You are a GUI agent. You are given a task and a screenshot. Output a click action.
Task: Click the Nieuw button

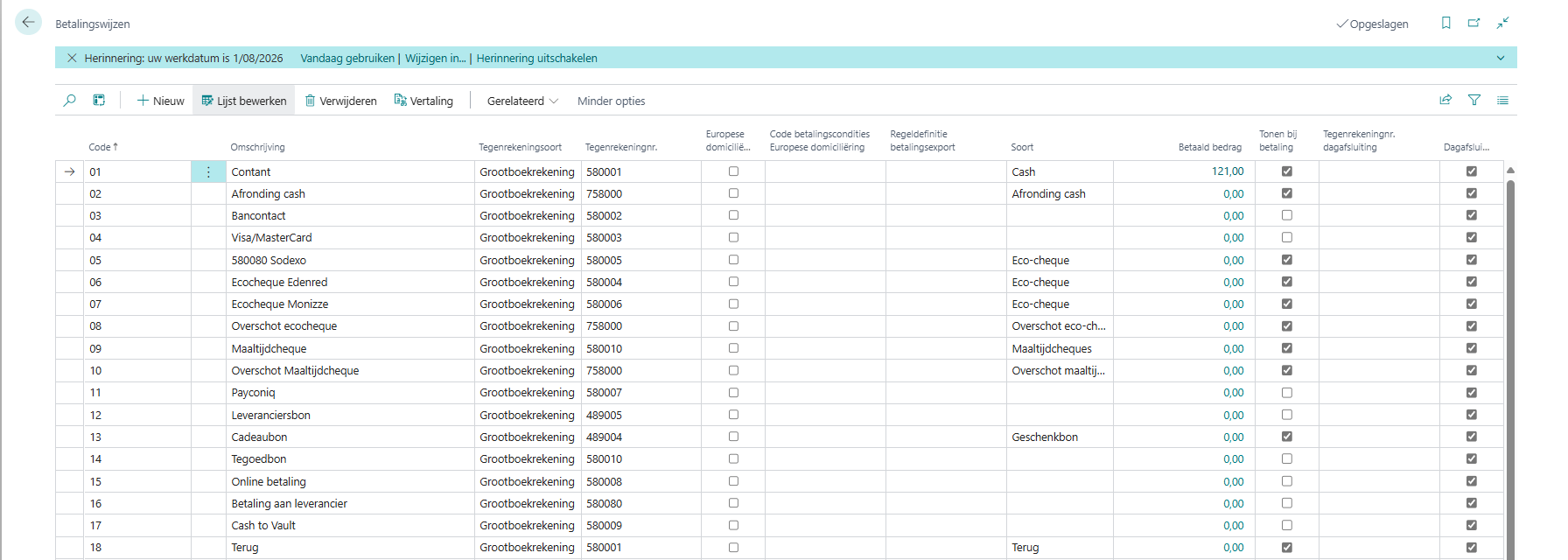click(161, 101)
